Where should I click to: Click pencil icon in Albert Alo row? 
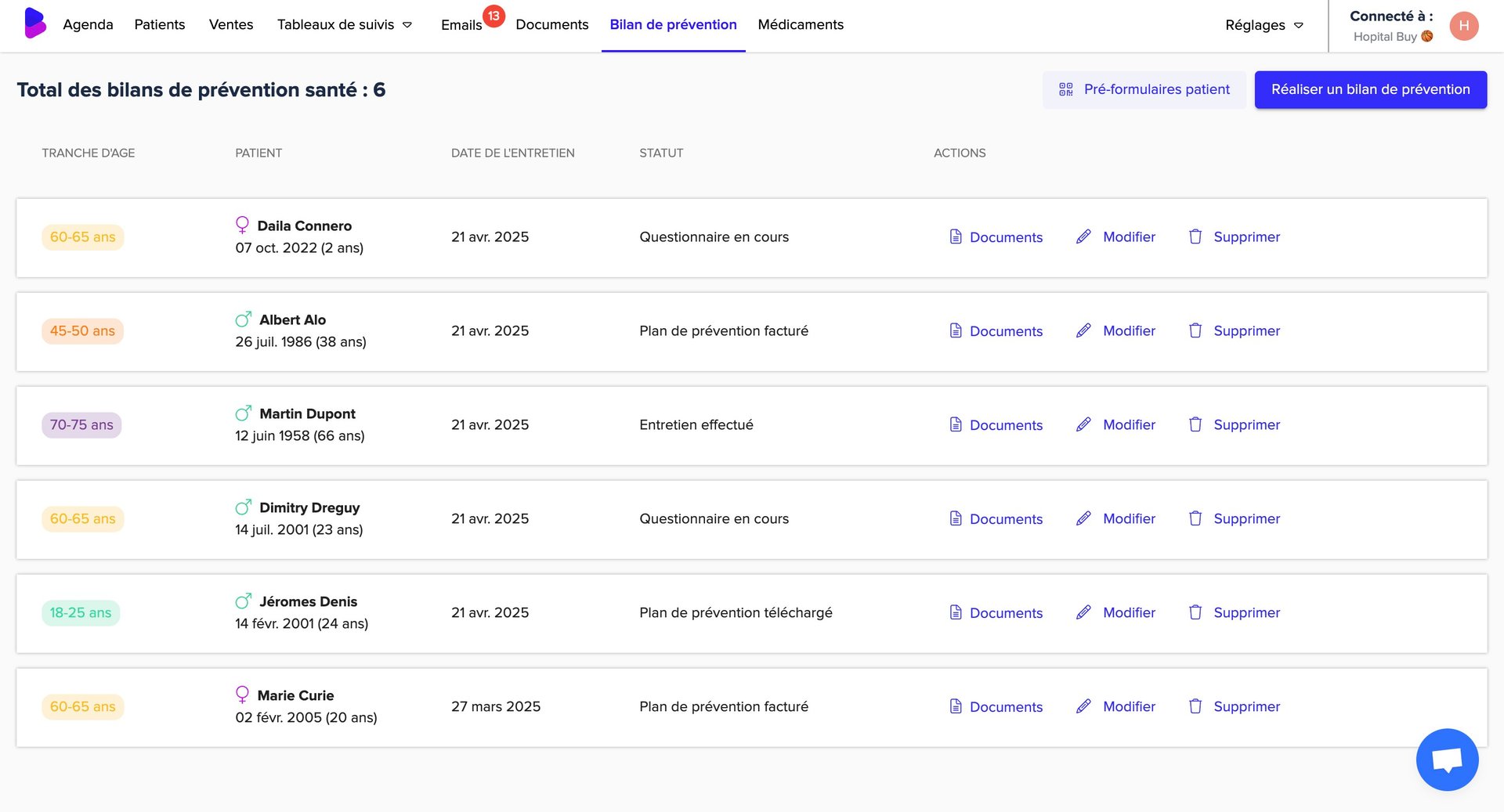click(x=1083, y=330)
